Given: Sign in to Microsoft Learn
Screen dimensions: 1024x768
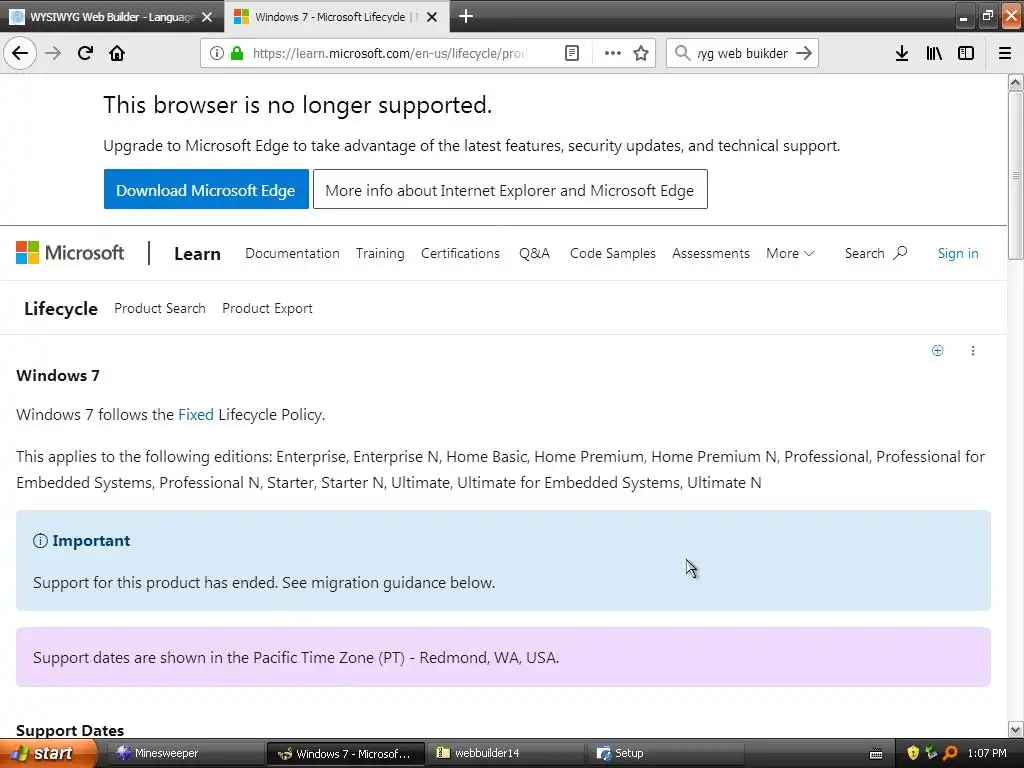Looking at the screenshot, I should pos(957,253).
